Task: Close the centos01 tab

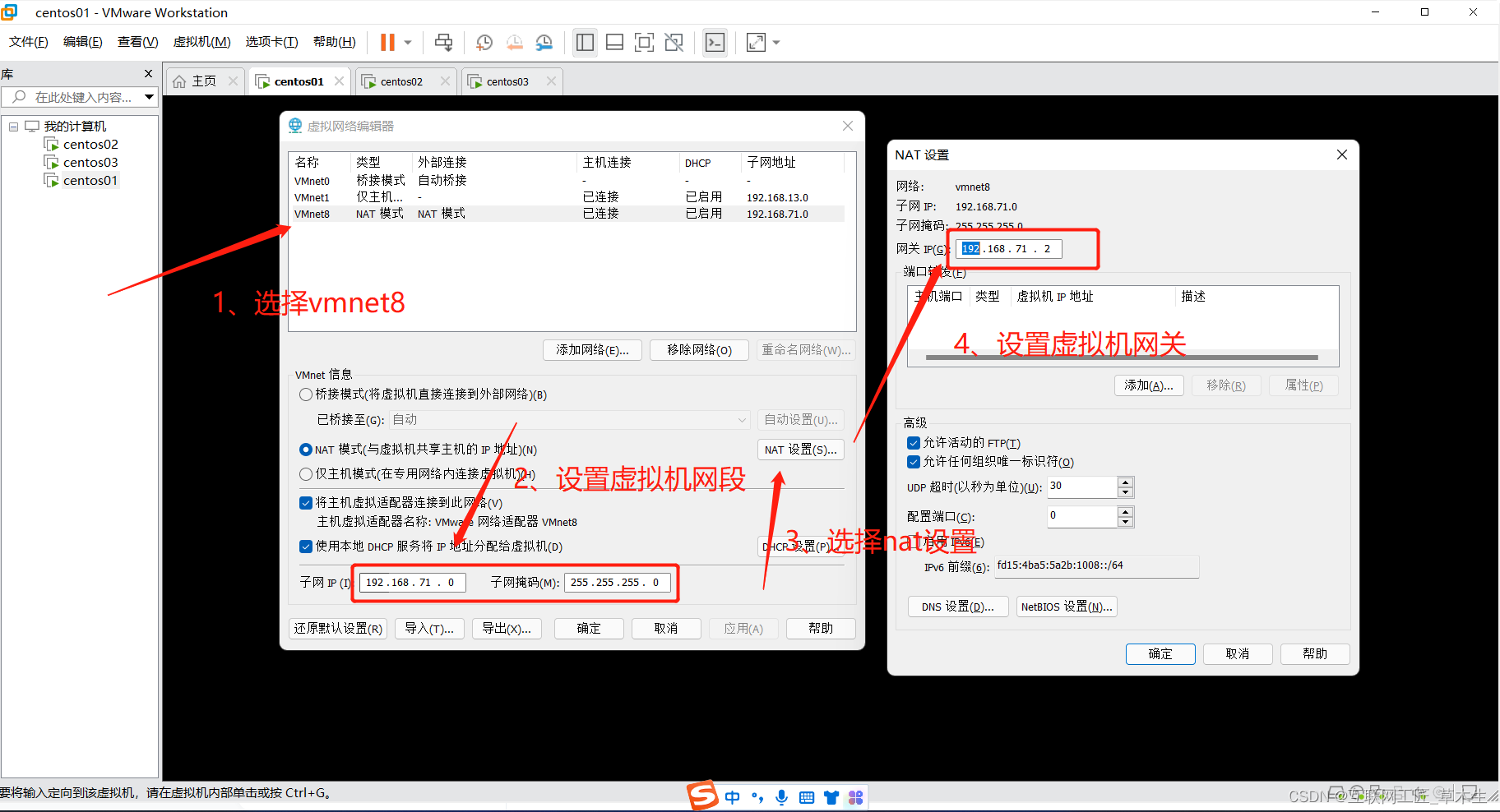Action: coord(339,81)
